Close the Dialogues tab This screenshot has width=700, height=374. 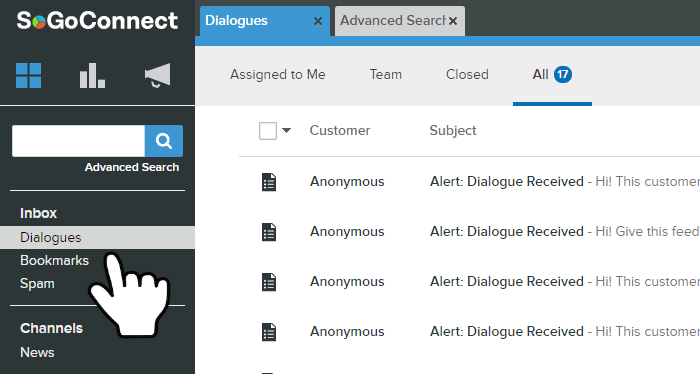(318, 21)
